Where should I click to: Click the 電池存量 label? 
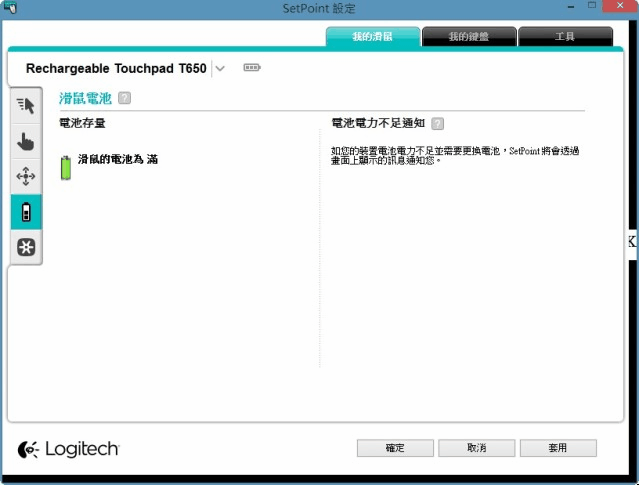tap(82, 123)
